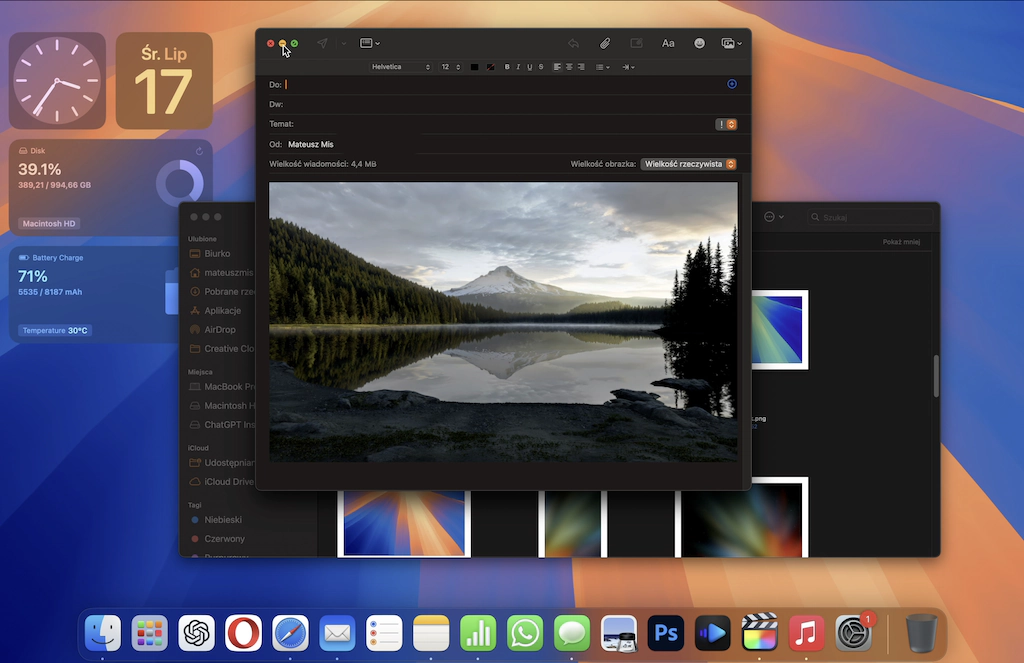Screen dimensions: 1024x663
Task: Toggle italic formatting
Action: coord(518,67)
